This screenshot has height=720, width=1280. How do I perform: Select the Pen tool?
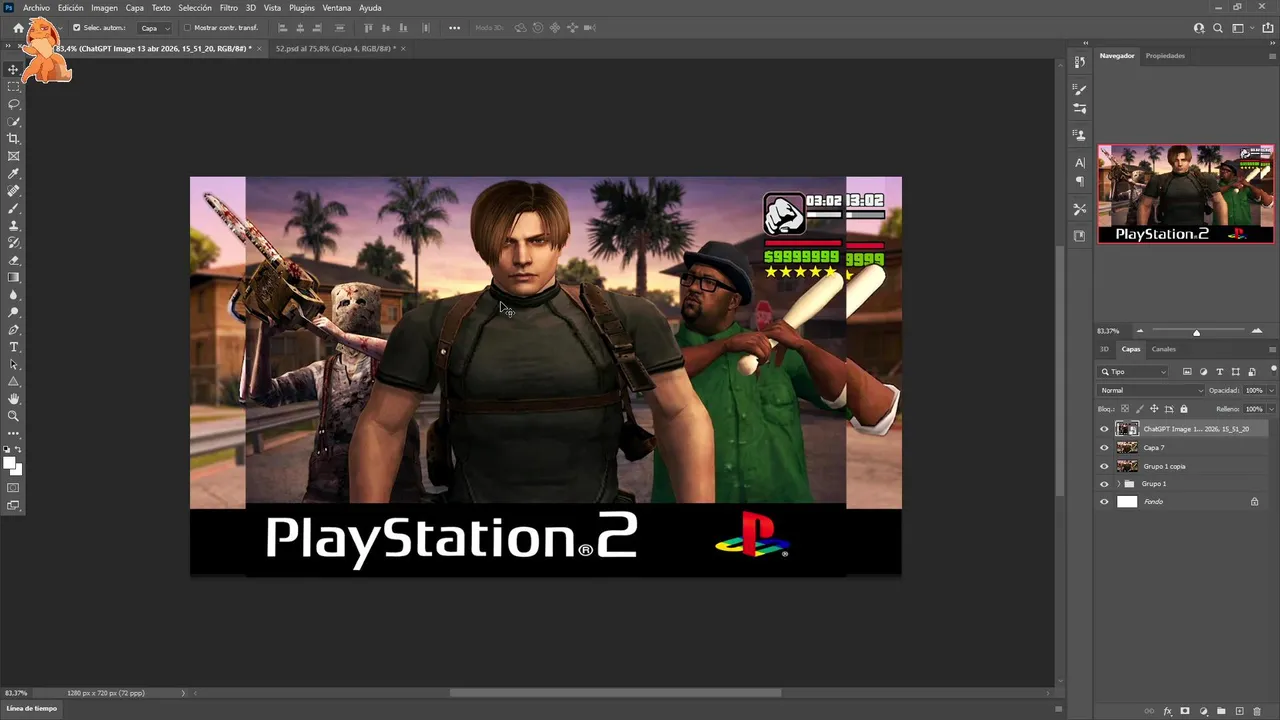coord(13,330)
